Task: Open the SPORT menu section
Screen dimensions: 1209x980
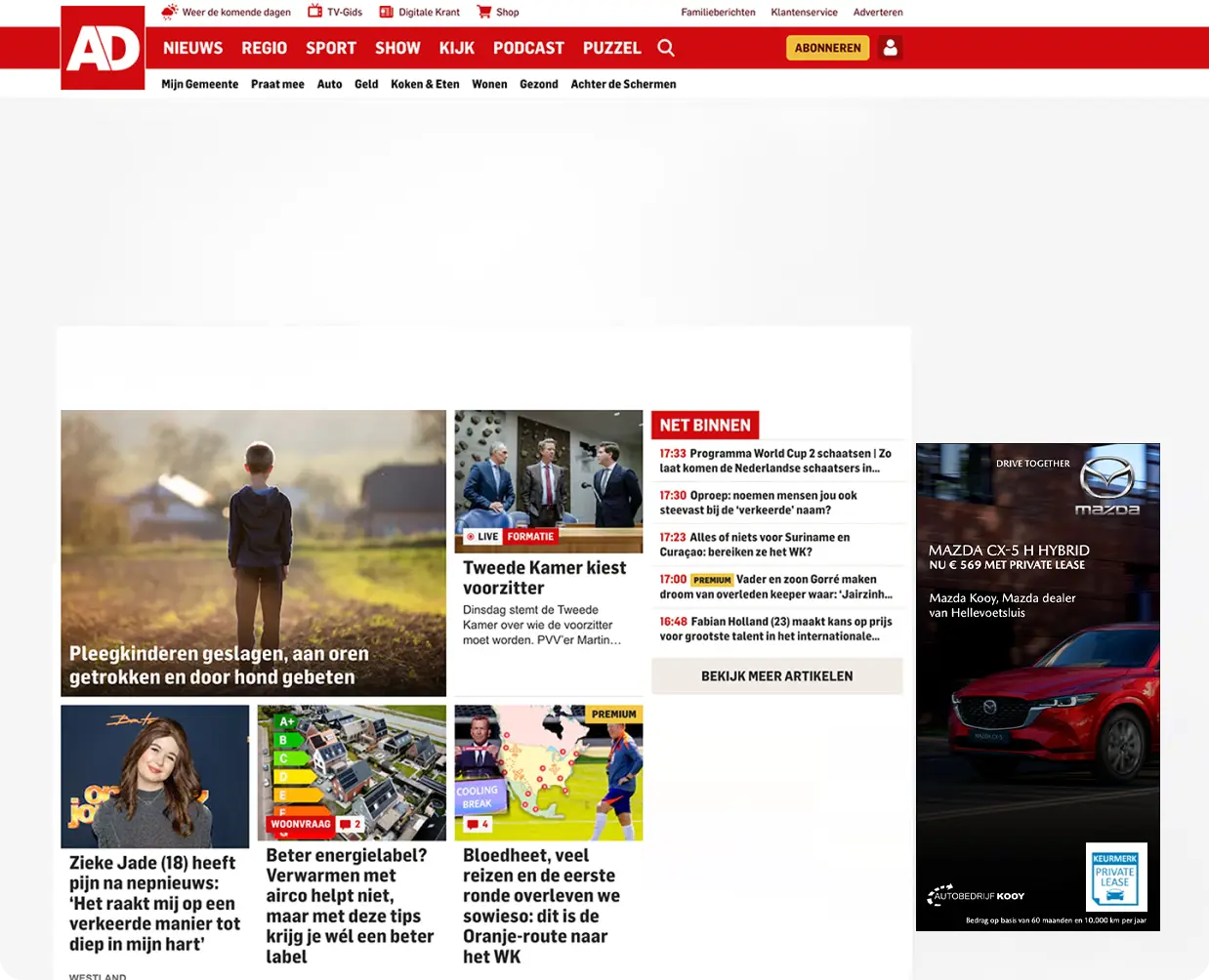Action: 330,48
